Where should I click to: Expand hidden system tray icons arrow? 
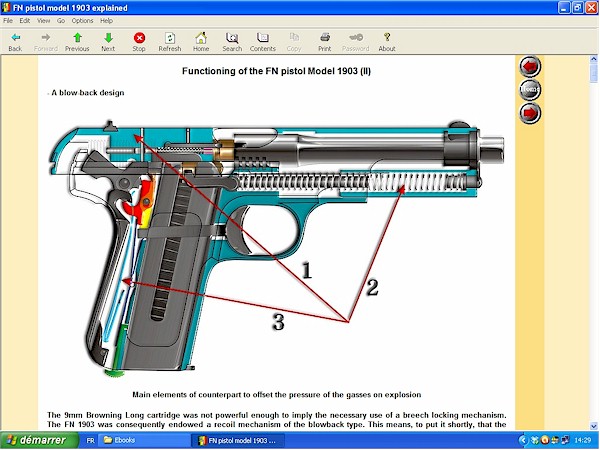click(x=523, y=440)
